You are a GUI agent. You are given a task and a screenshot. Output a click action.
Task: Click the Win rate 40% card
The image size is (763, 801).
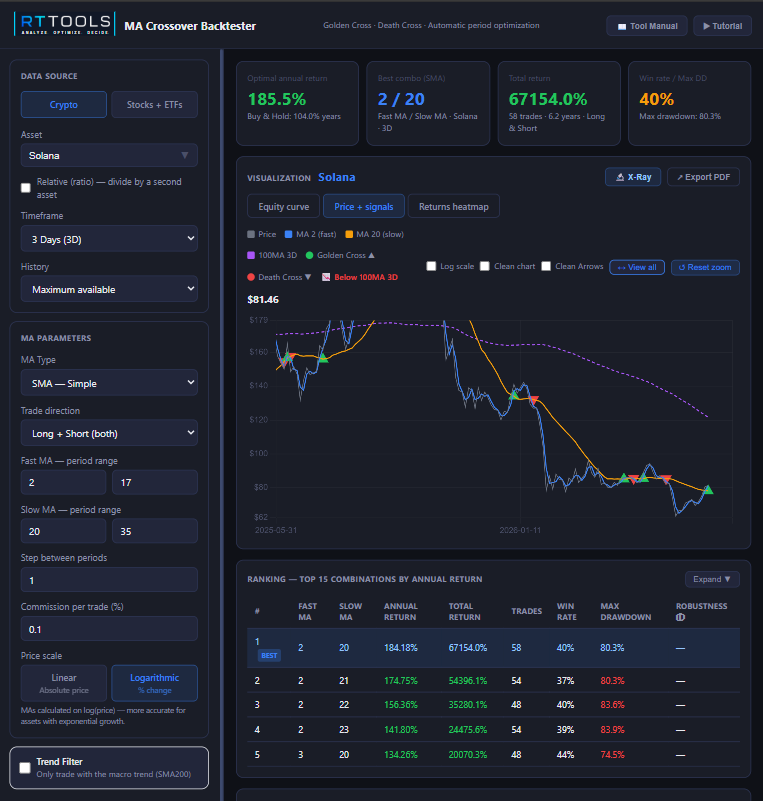pyautogui.click(x=689, y=104)
